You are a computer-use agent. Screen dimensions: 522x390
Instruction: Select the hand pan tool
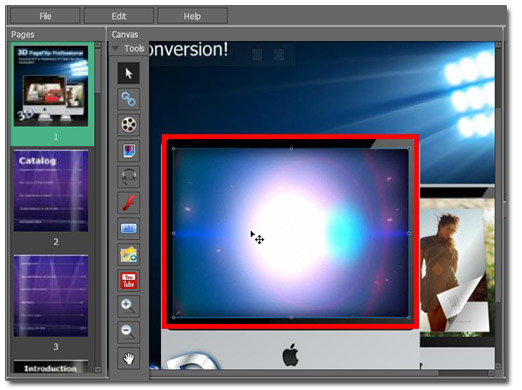128,358
